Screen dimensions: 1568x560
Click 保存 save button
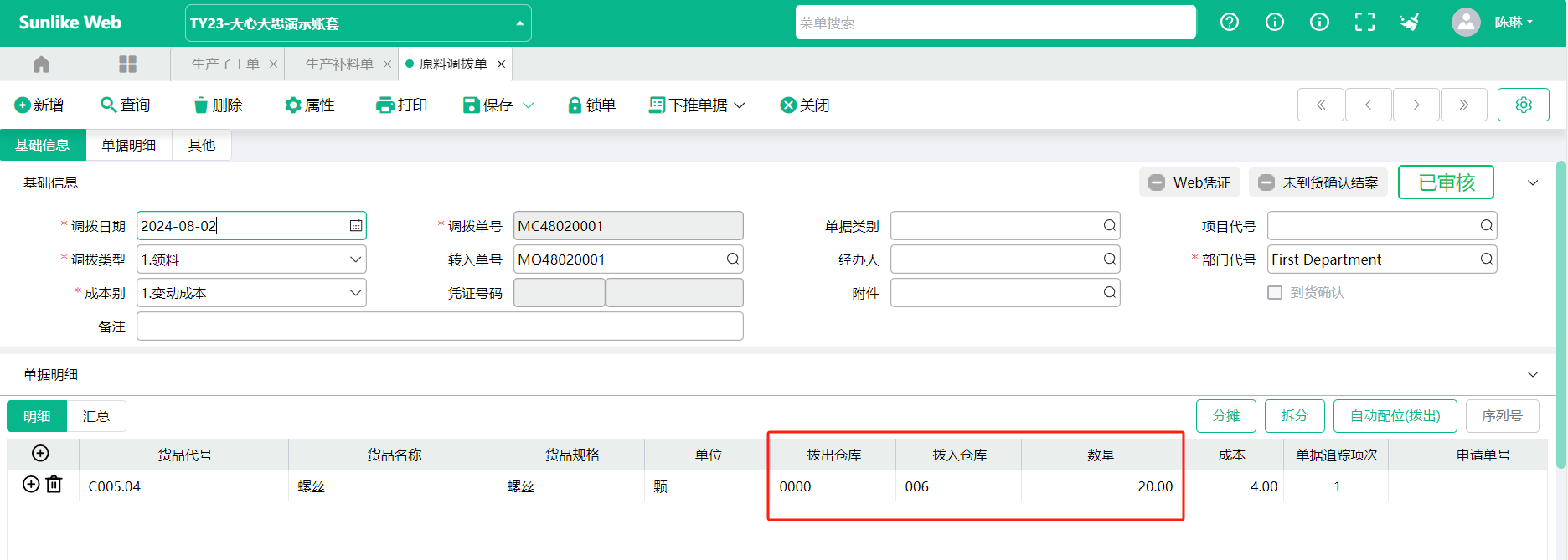[x=488, y=105]
